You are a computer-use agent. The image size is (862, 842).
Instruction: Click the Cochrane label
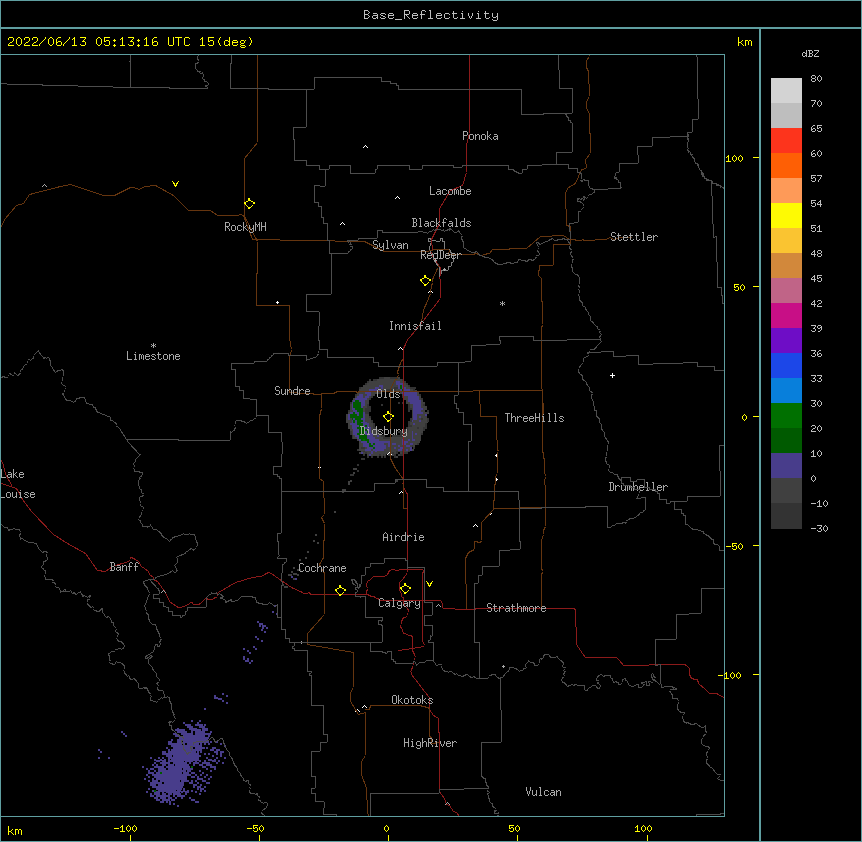pos(322,568)
